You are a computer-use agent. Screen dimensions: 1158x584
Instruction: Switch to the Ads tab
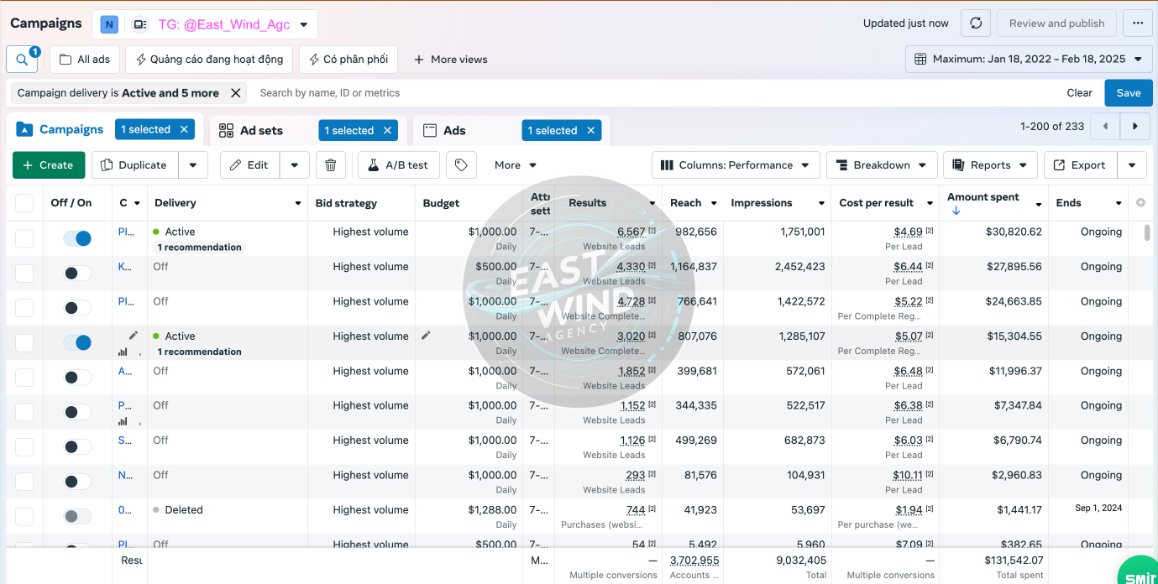pos(444,131)
